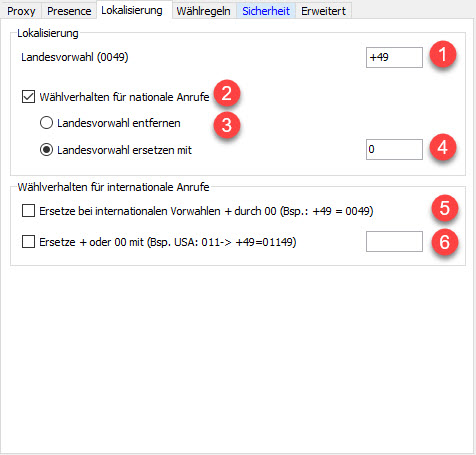This screenshot has height=455, width=476.
Task: Uncheck Wählverhalten für nationale Anrufe checkbox
Action: click(28, 97)
